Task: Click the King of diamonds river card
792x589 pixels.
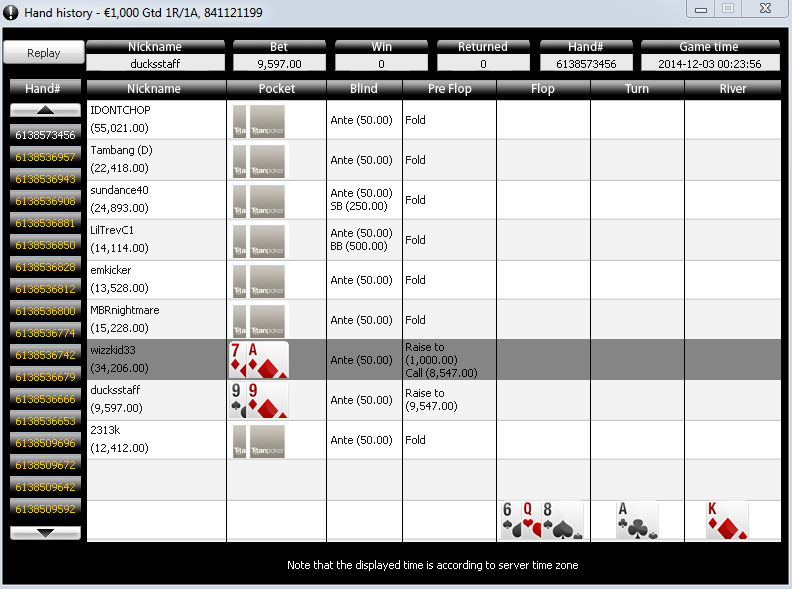Action: pyautogui.click(x=727, y=520)
